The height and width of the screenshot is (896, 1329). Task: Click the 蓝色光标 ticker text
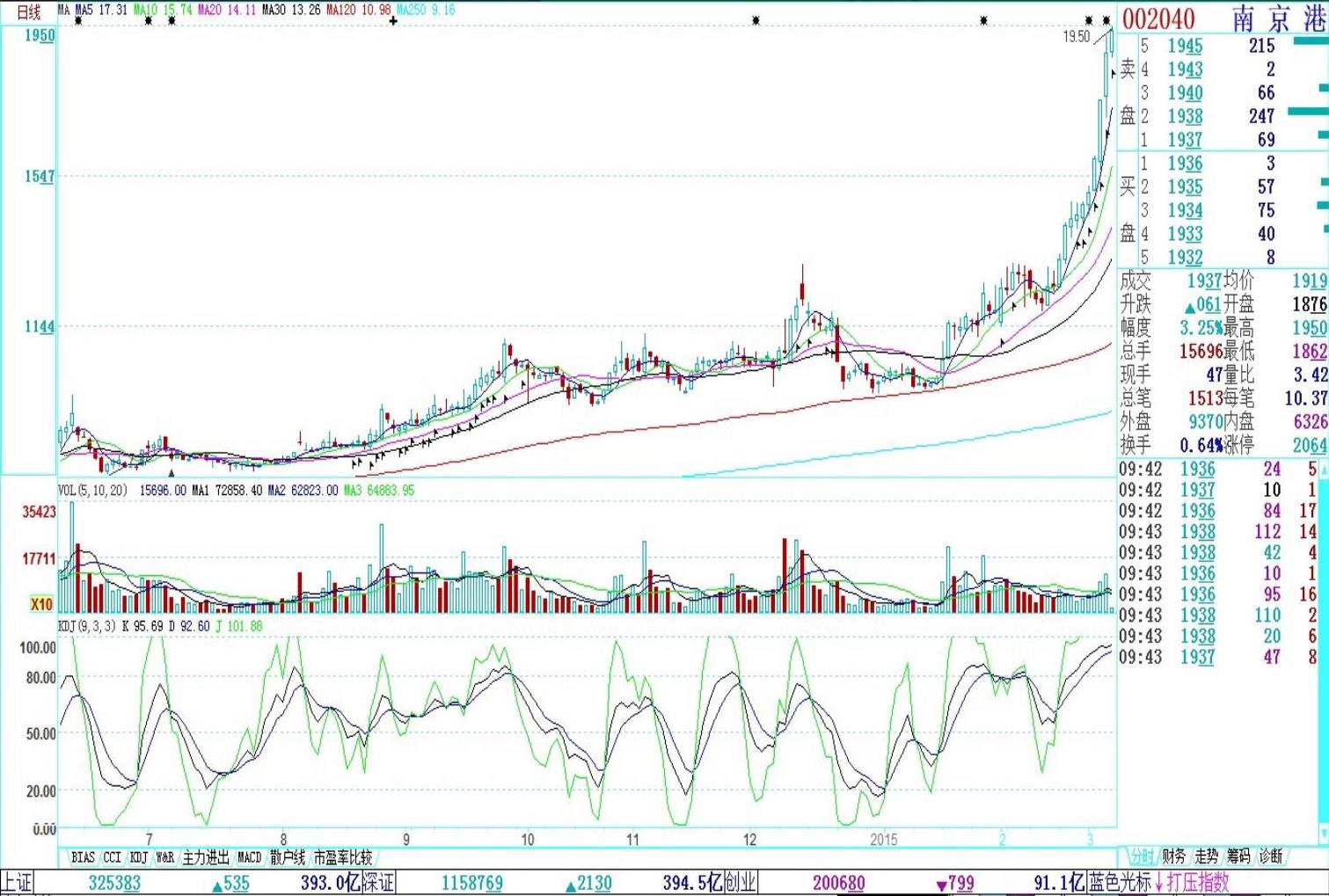pos(1120,883)
